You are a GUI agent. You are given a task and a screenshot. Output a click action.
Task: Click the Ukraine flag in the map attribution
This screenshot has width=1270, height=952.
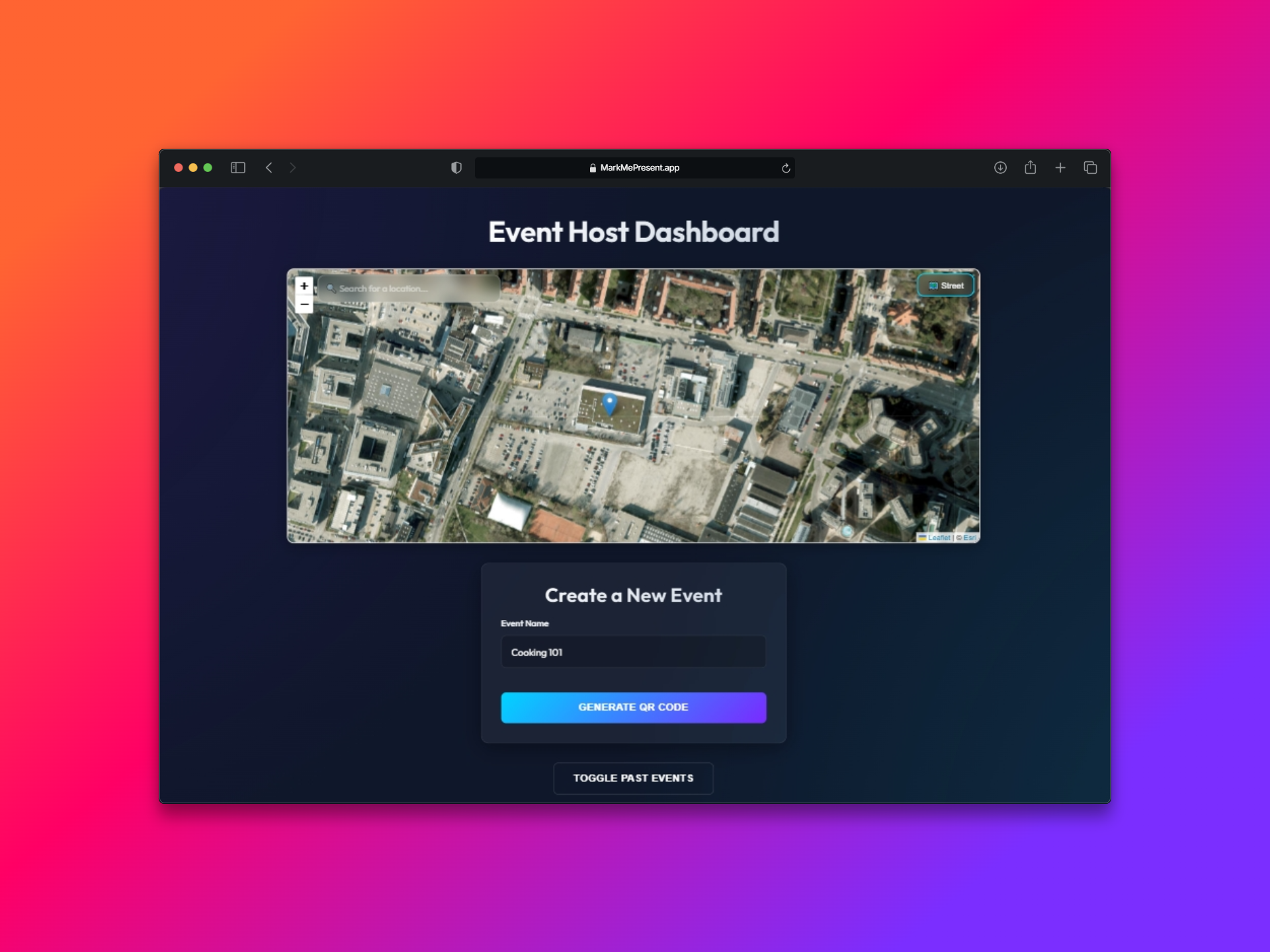coord(922,537)
